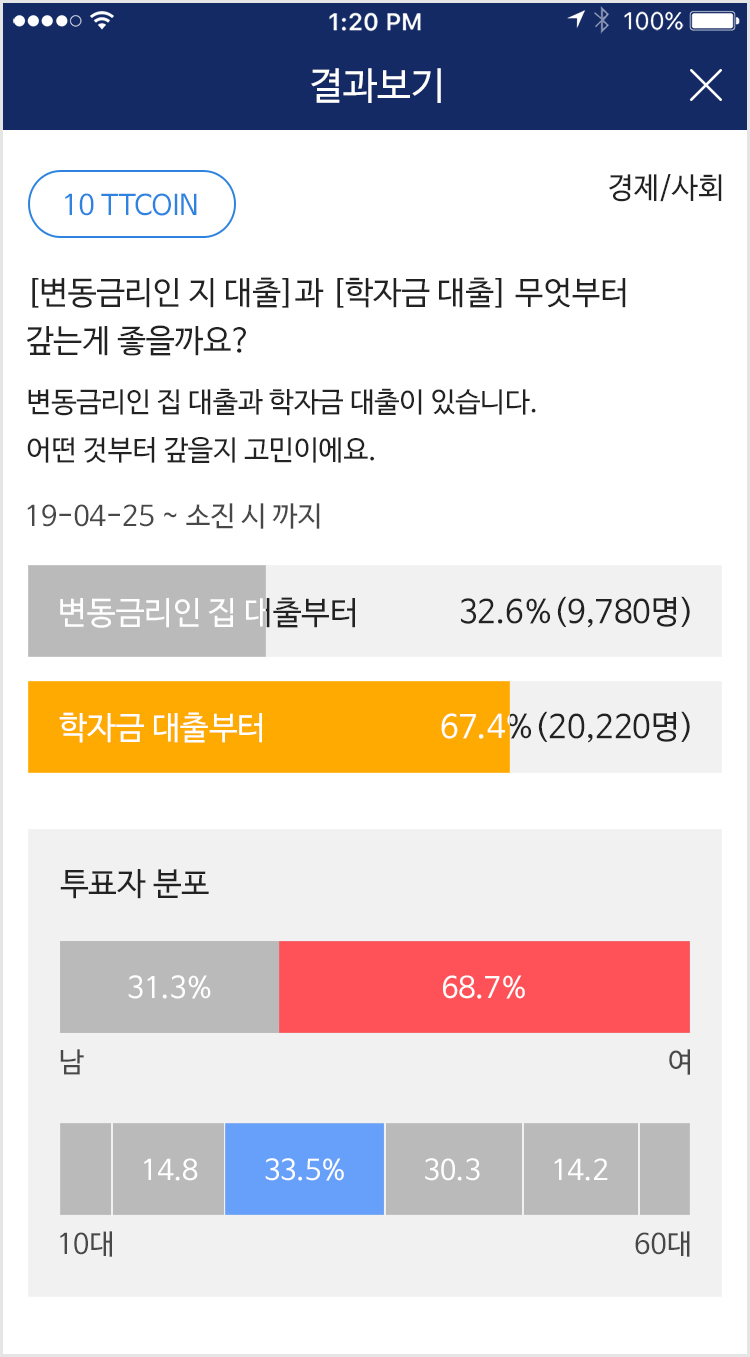Tap the leftmost 10대 age segment

point(85,1169)
